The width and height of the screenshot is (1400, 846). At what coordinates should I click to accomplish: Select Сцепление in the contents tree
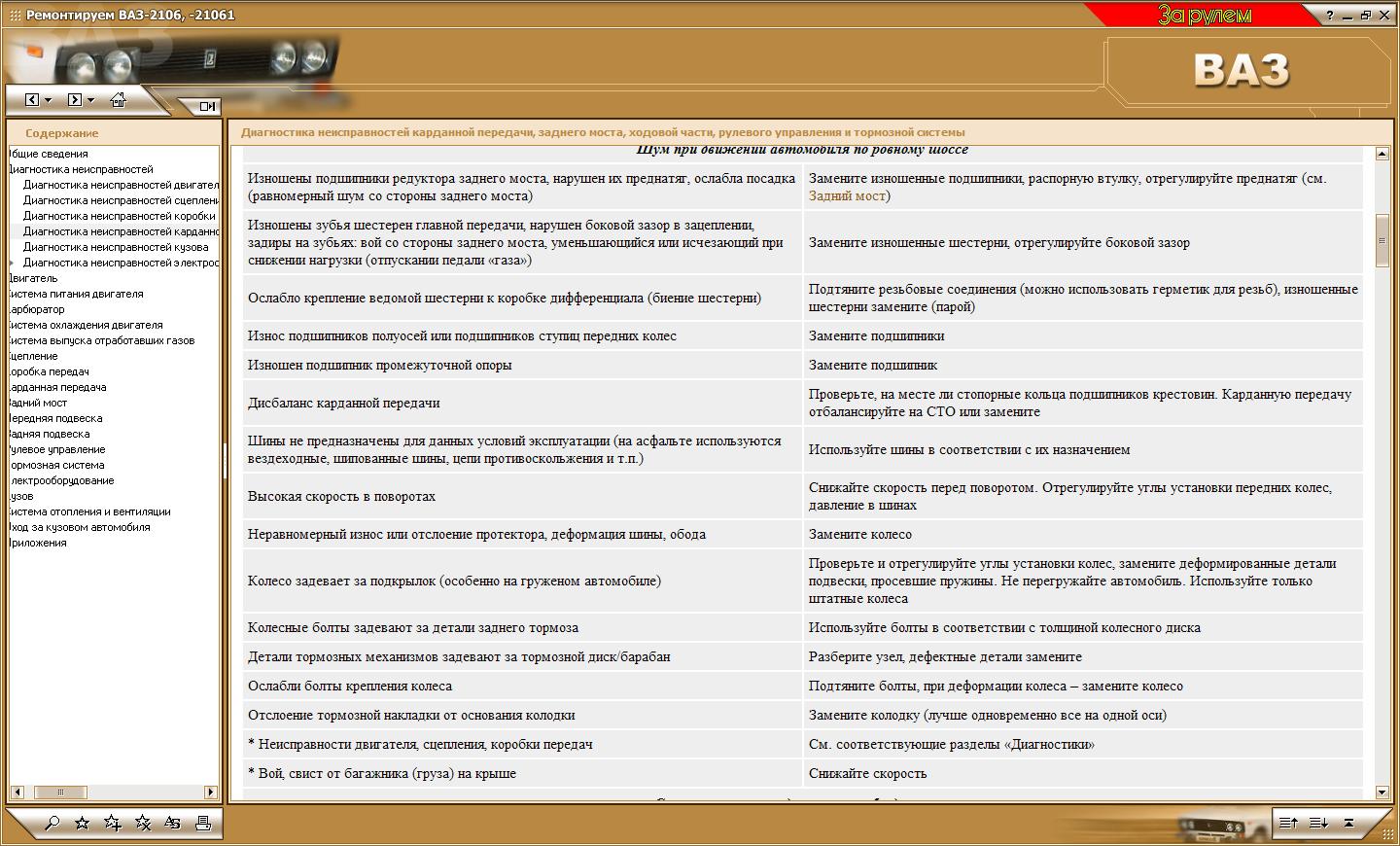pyautogui.click(x=33, y=356)
